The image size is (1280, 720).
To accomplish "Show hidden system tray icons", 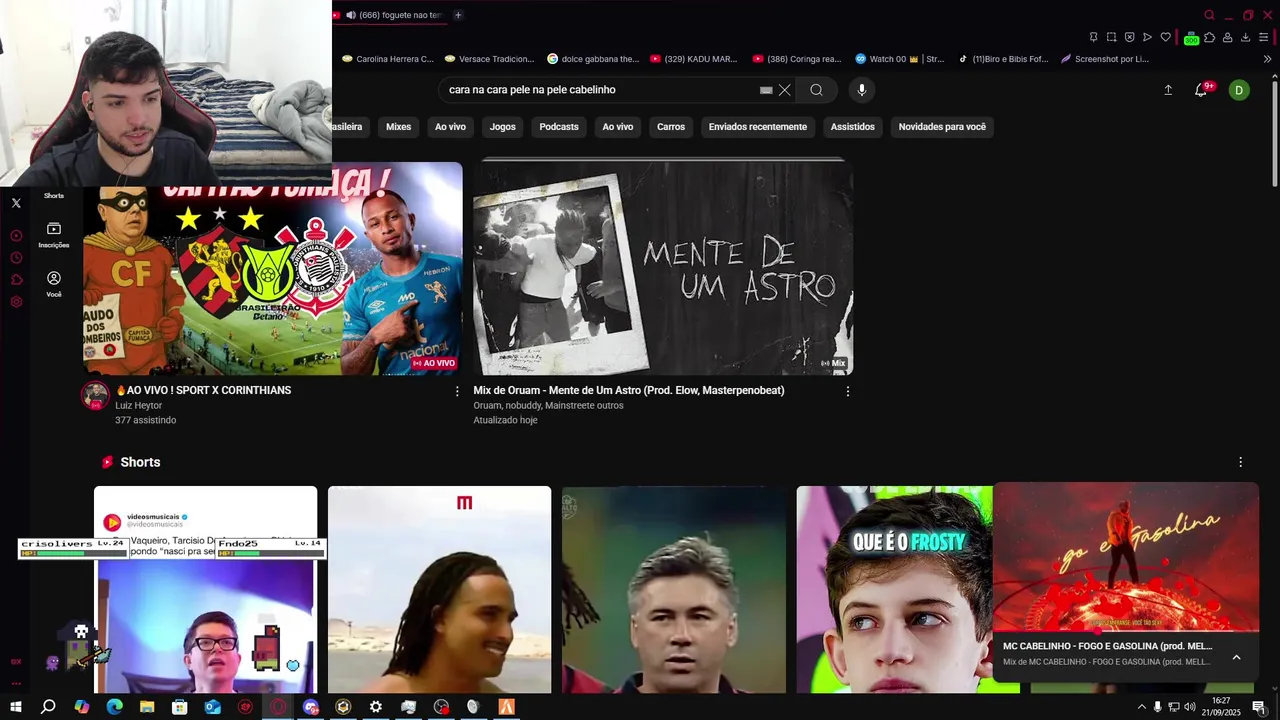I will 1141,707.
